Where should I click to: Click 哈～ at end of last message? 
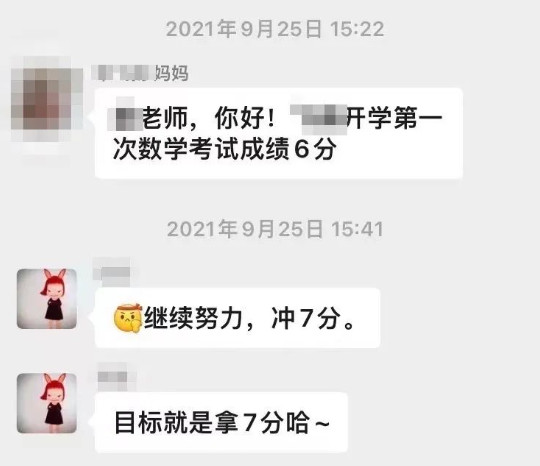308,423
